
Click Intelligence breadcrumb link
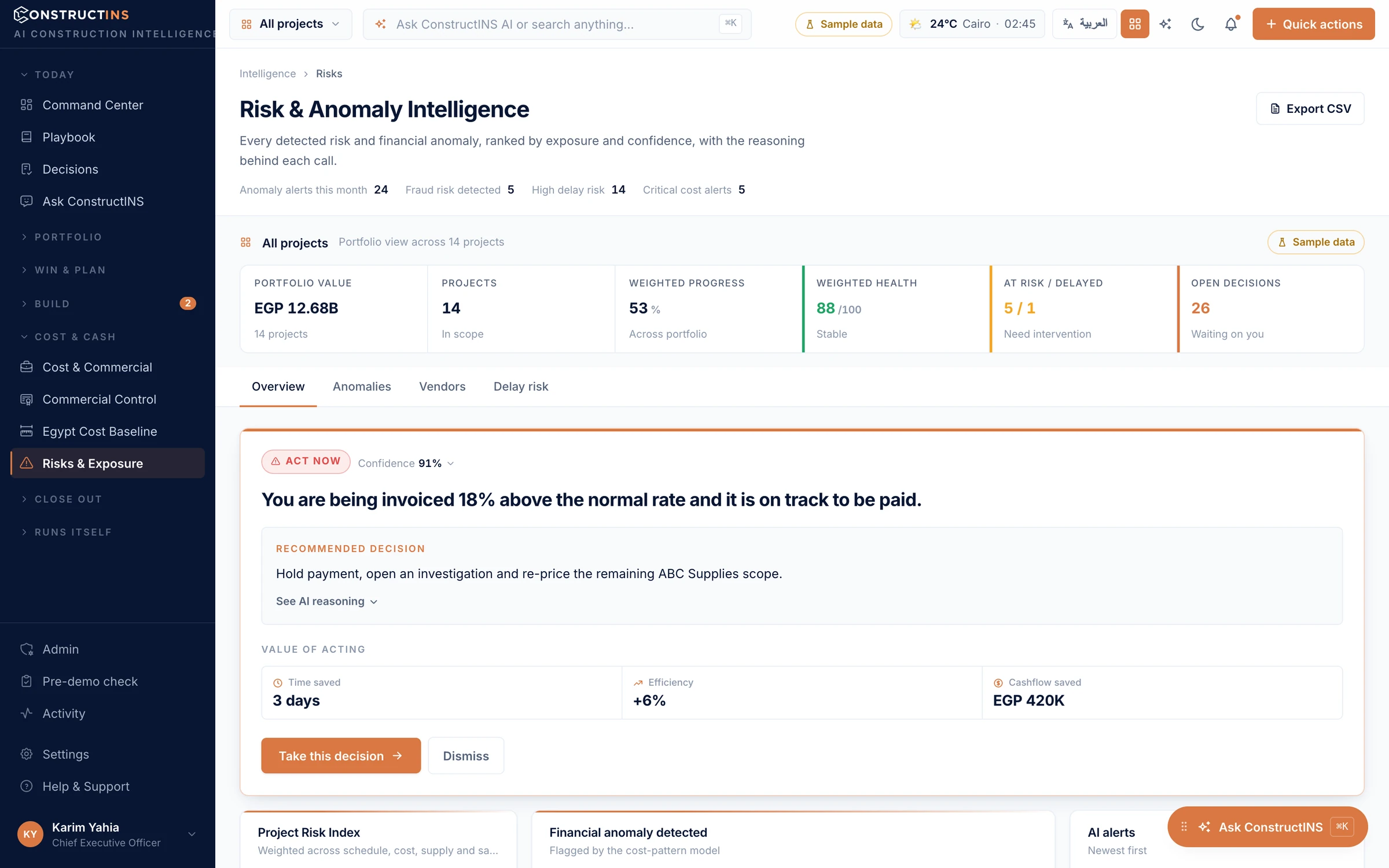267,73
